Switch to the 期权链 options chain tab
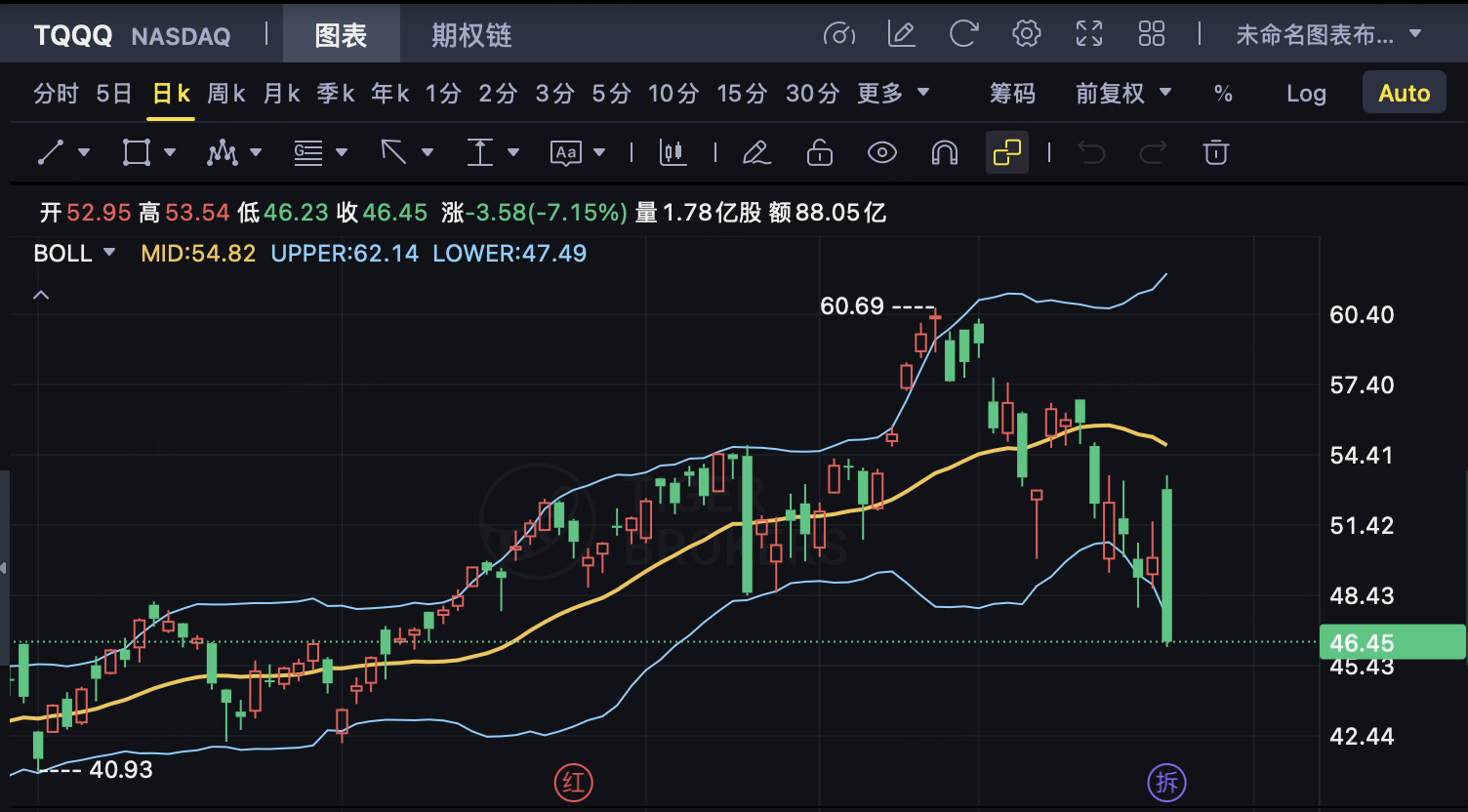Screen dimensions: 1468x812 pyautogui.click(x=471, y=35)
